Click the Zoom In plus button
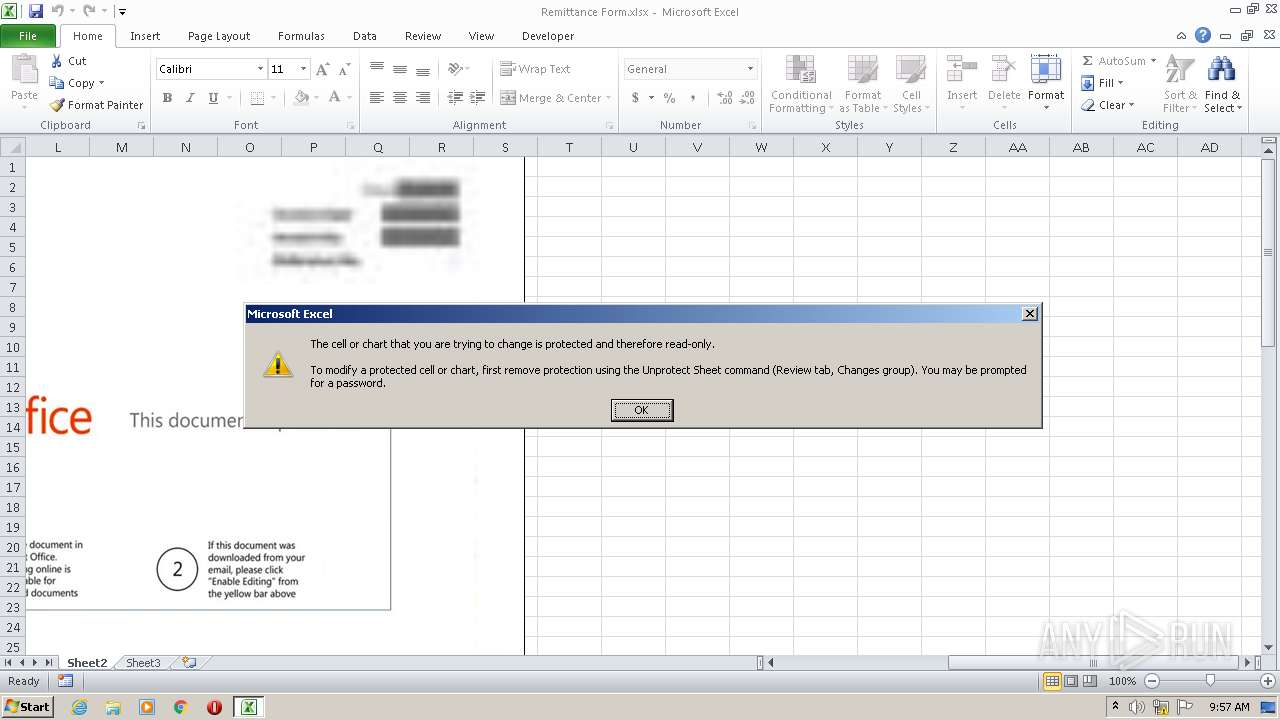This screenshot has width=1280, height=720. (x=1268, y=681)
